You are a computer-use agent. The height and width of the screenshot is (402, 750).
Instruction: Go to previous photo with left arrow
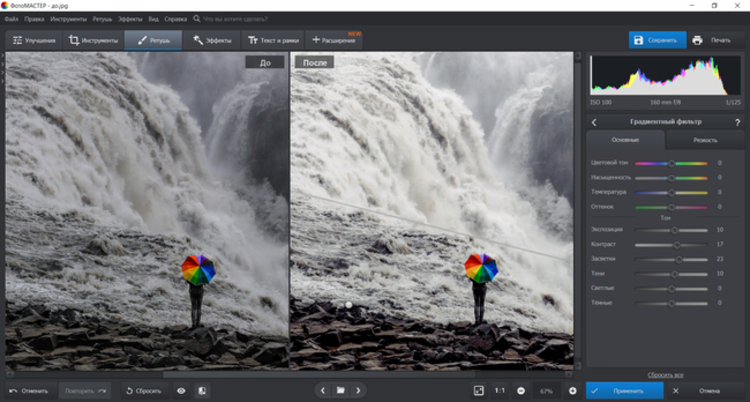[321, 390]
